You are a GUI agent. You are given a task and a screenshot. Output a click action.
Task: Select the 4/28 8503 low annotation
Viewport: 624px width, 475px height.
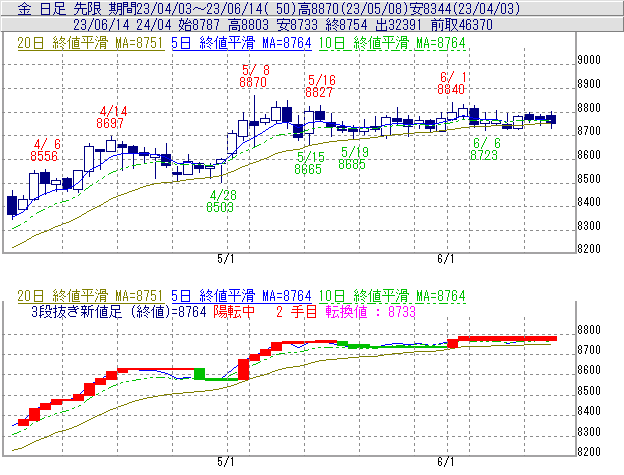tap(221, 201)
